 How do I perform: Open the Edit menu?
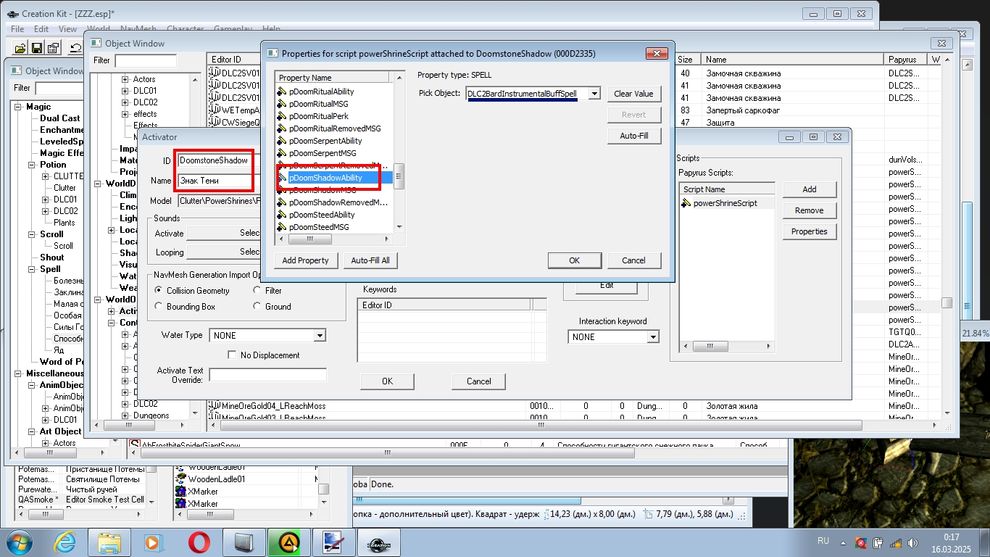42,29
